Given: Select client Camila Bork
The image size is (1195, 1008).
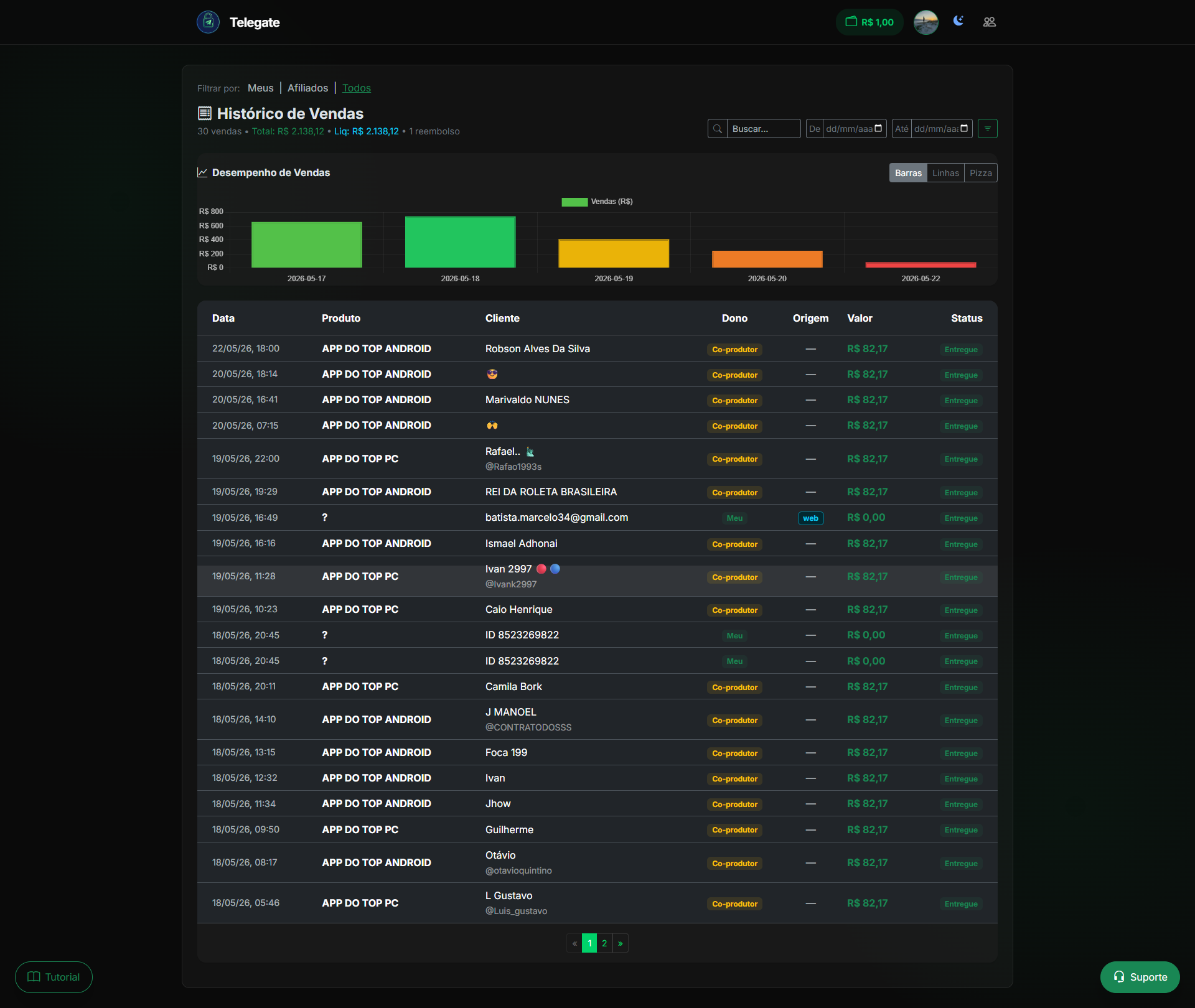Looking at the screenshot, I should click(x=513, y=686).
